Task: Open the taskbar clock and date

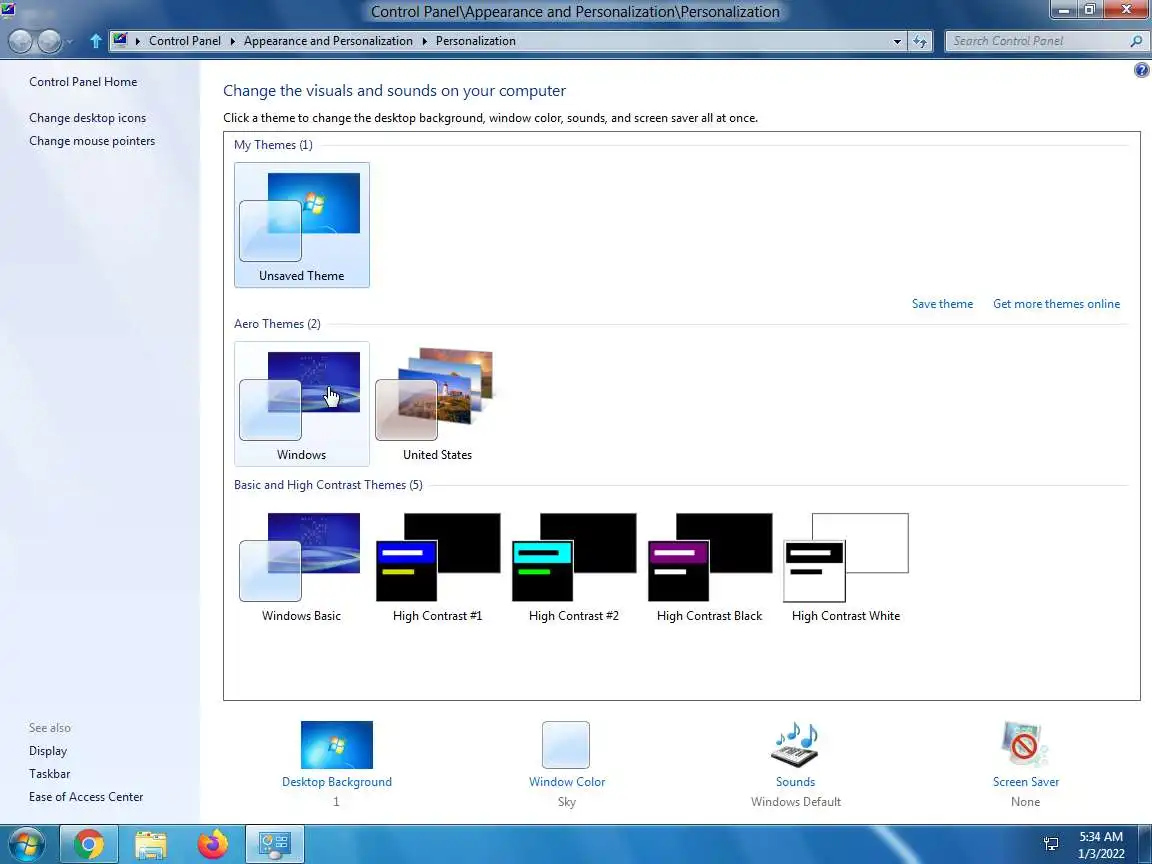Action: click(1101, 845)
